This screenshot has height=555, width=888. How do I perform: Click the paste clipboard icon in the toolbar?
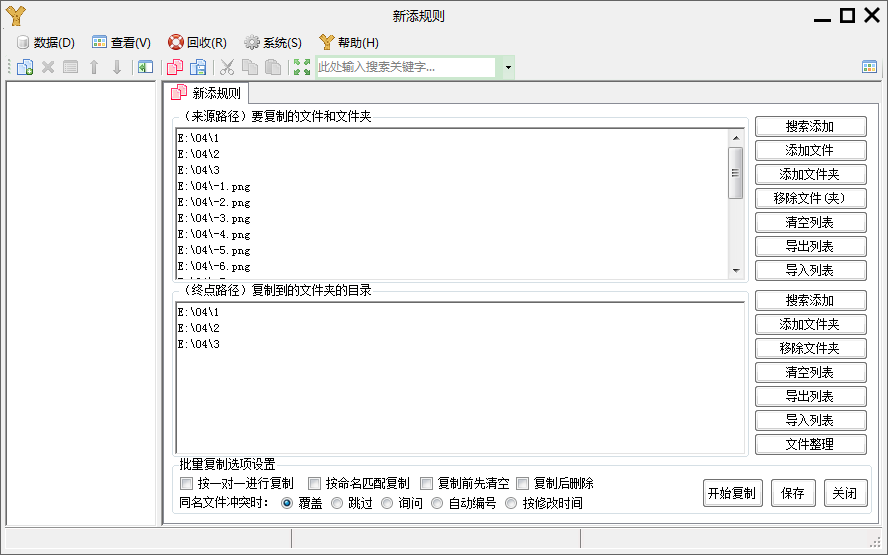(273, 67)
